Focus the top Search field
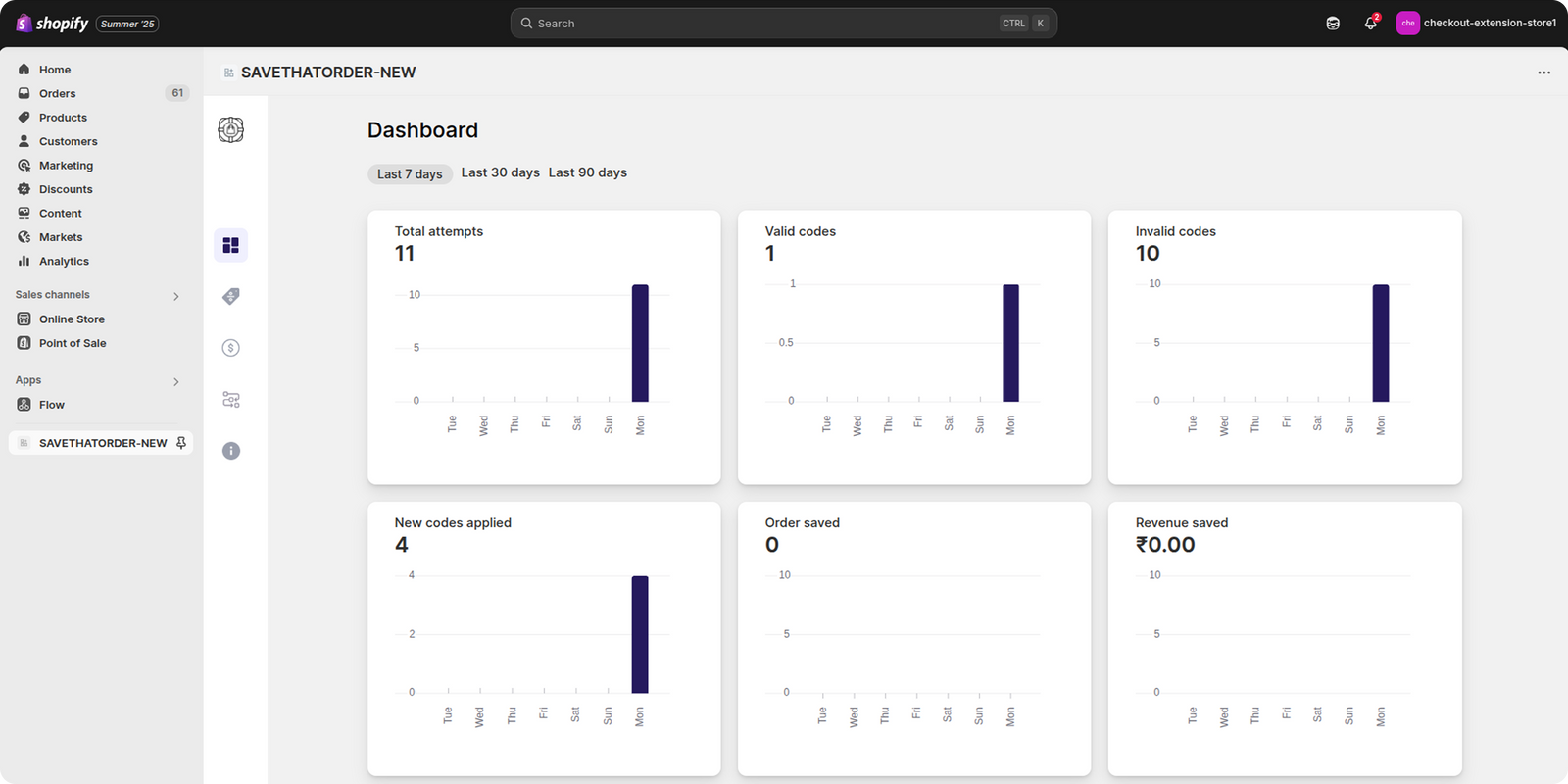This screenshot has width=1568, height=784. point(764,23)
